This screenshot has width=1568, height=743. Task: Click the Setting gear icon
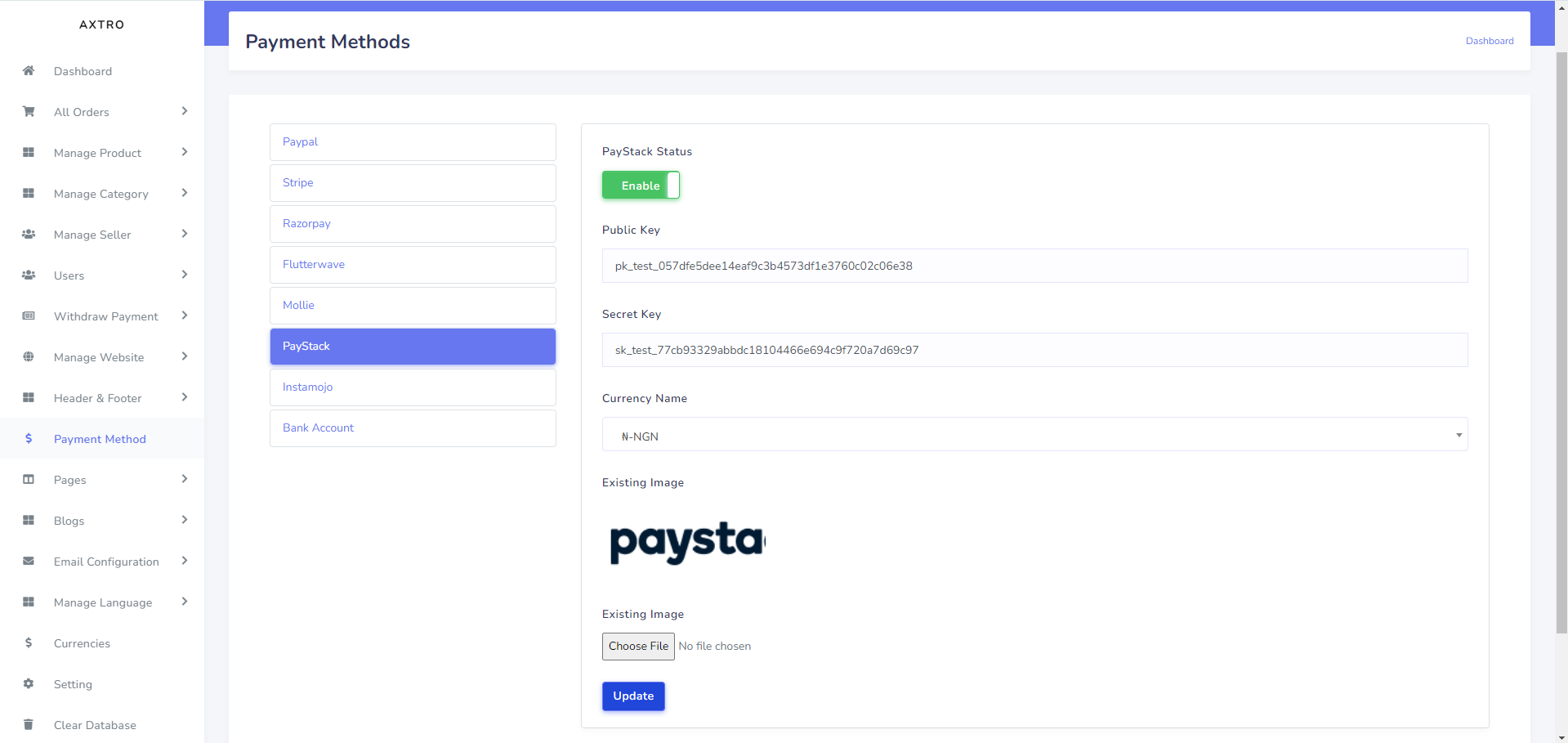pyautogui.click(x=29, y=684)
